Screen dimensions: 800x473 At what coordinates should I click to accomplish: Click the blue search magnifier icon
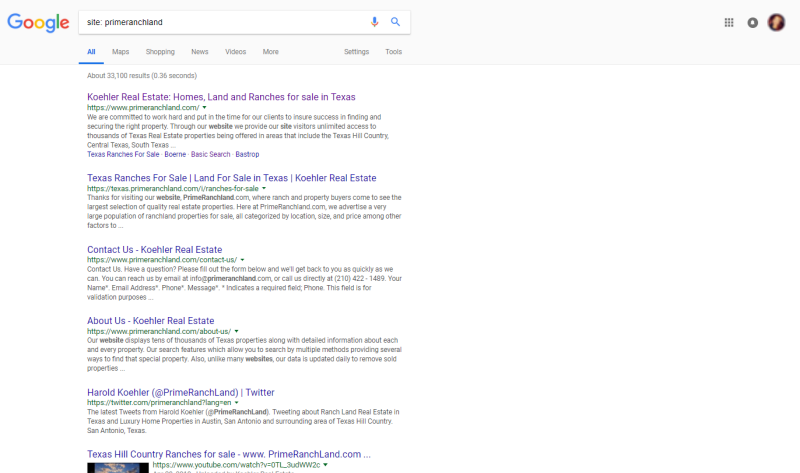[x=395, y=22]
